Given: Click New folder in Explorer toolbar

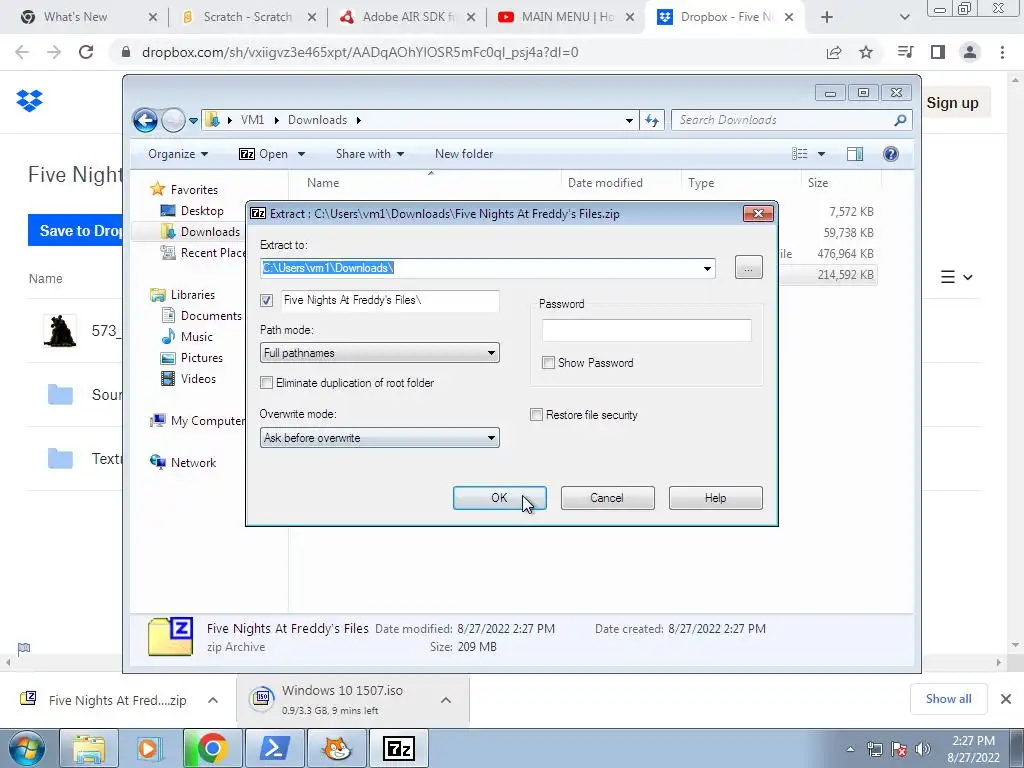Looking at the screenshot, I should click(x=464, y=153).
